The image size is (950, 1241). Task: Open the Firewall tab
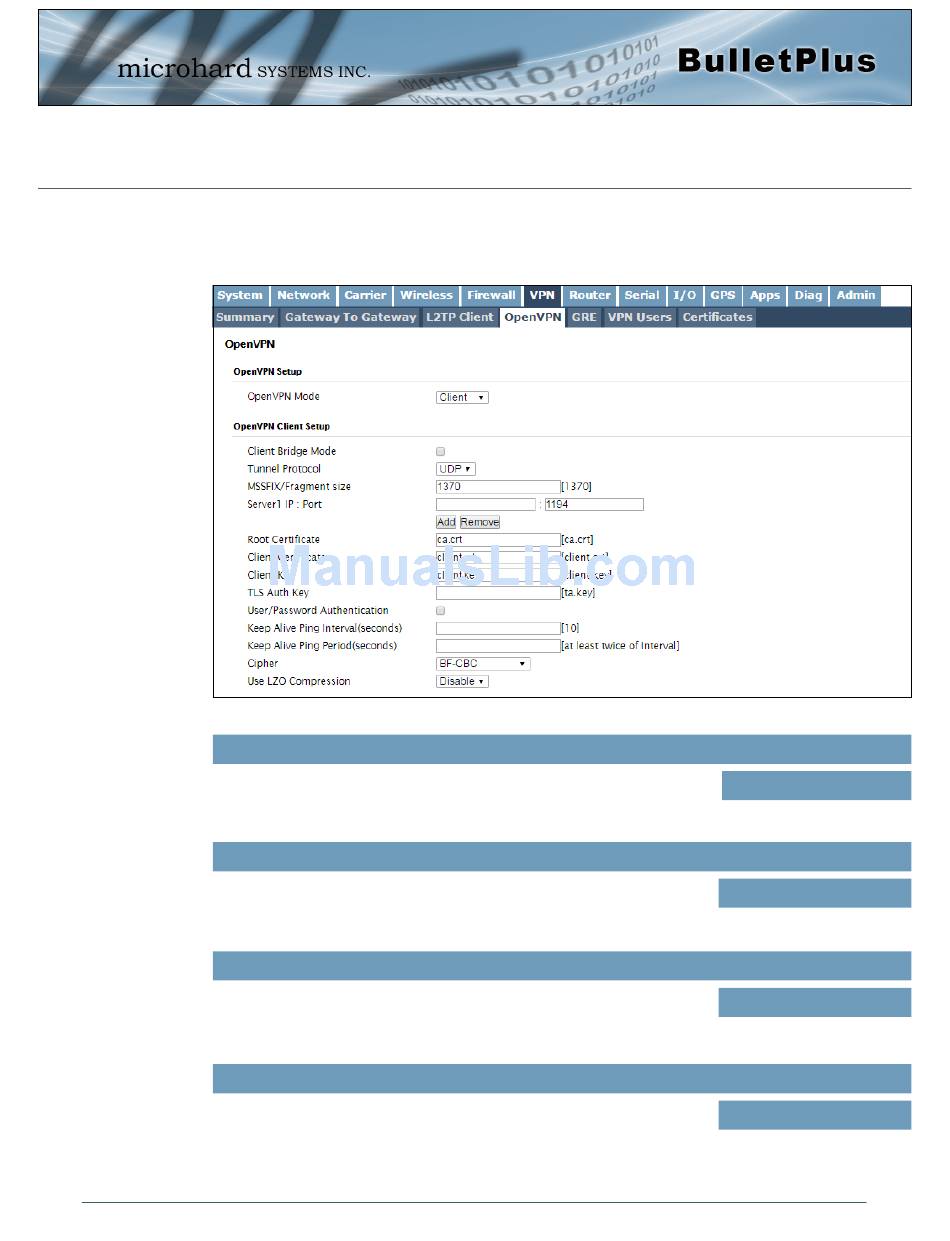tap(491, 296)
